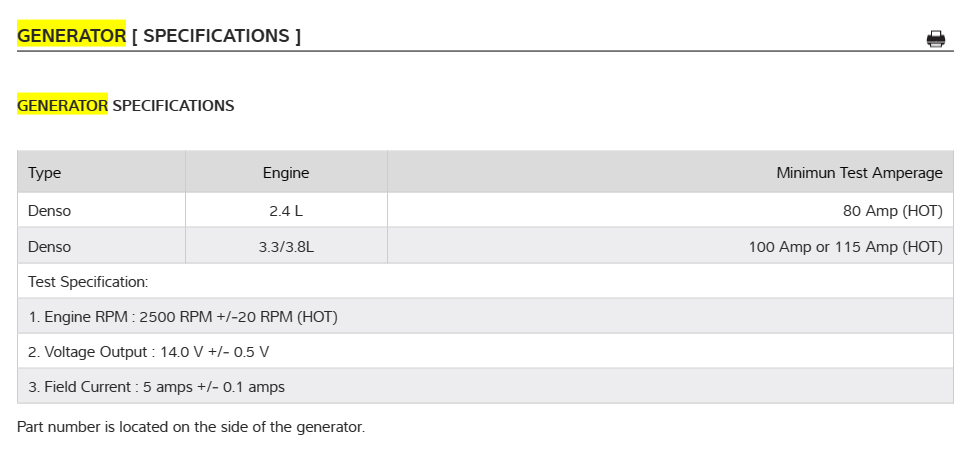Click highlighted GENERATOR word in top title

pyautogui.click(x=71, y=36)
